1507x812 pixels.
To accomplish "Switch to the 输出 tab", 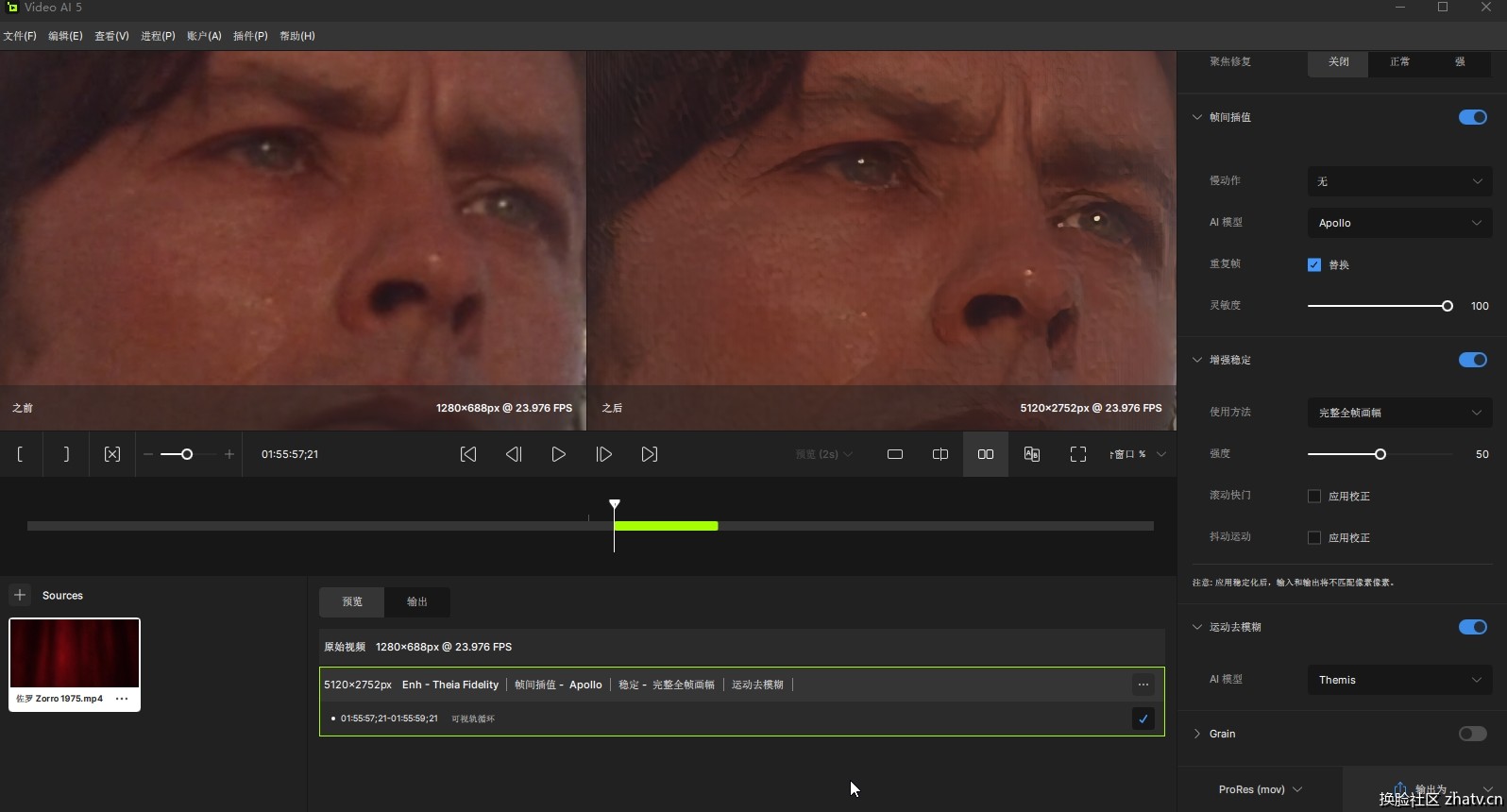I will point(417,601).
